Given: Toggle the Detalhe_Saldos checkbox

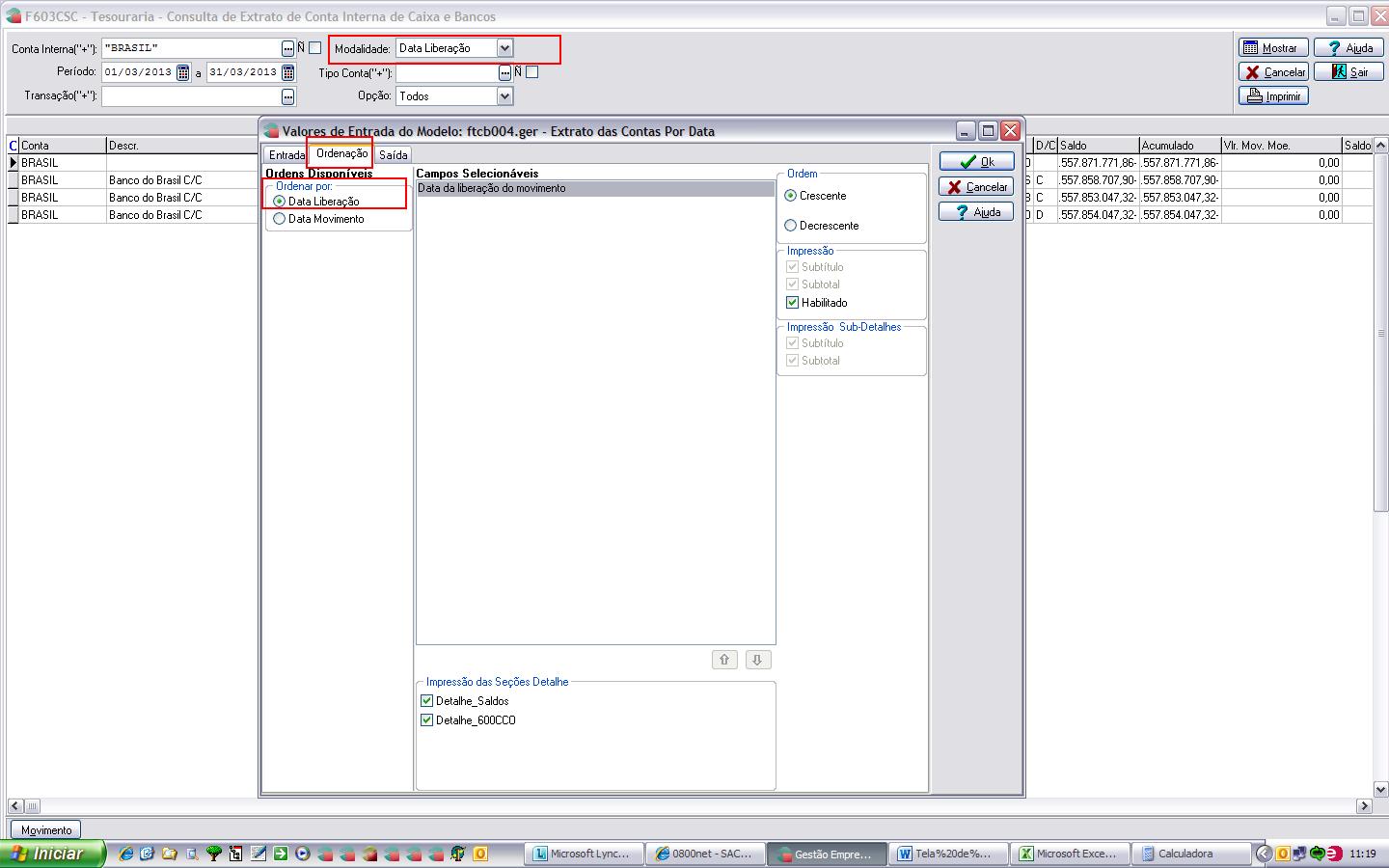Looking at the screenshot, I should pyautogui.click(x=427, y=701).
